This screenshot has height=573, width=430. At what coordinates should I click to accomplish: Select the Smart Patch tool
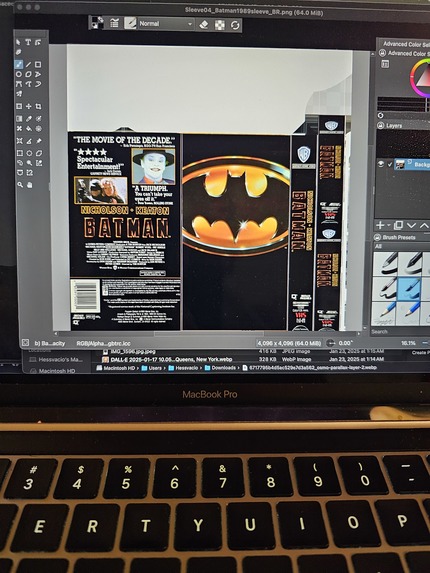pyautogui.click(x=19, y=129)
